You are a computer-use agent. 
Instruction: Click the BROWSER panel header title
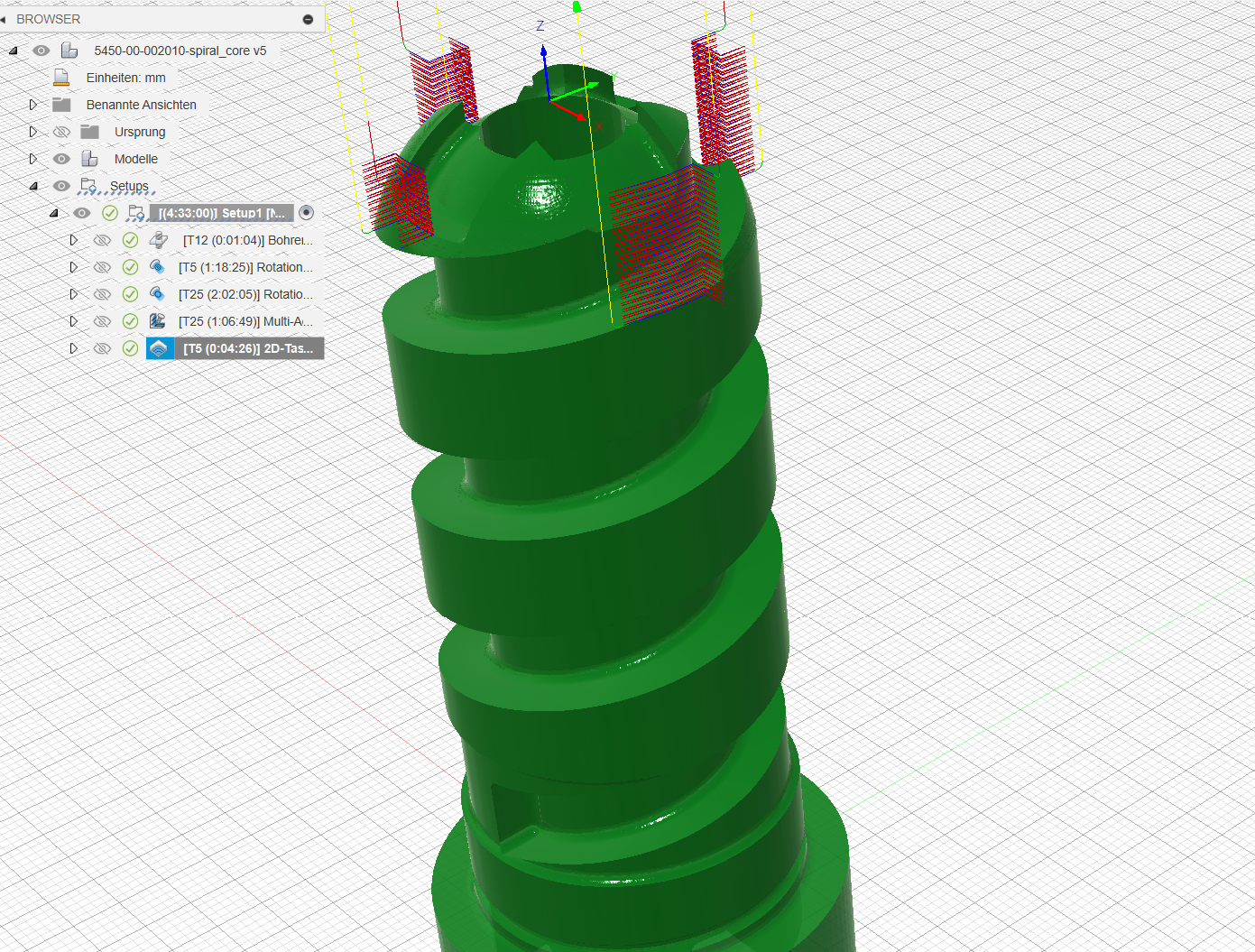point(49,19)
